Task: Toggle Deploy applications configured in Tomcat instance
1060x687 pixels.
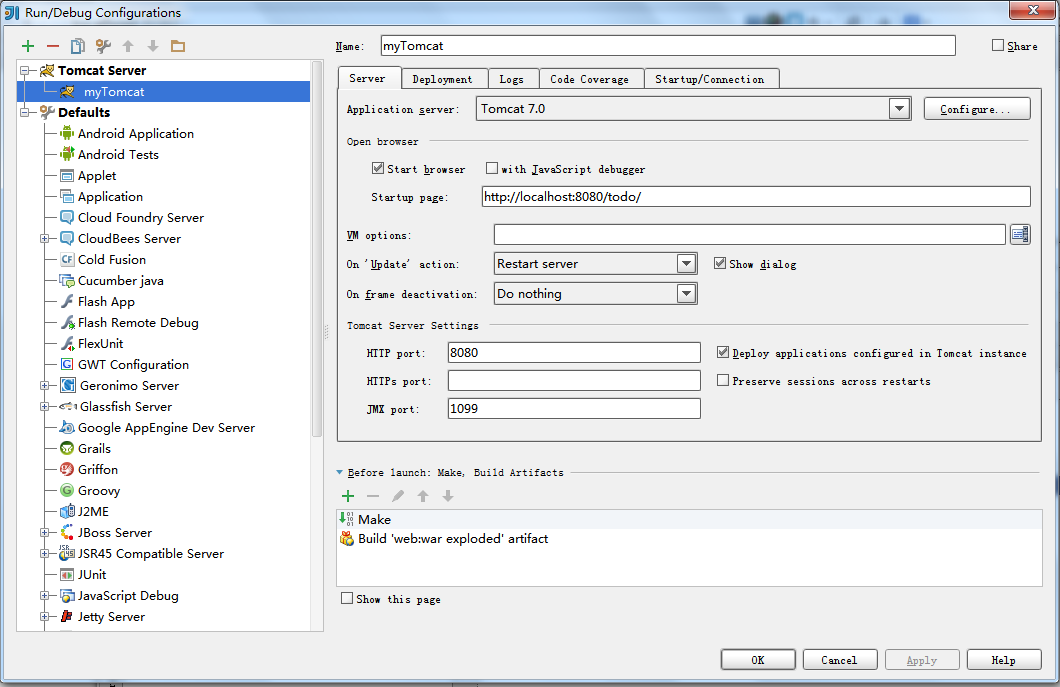Action: click(x=723, y=352)
